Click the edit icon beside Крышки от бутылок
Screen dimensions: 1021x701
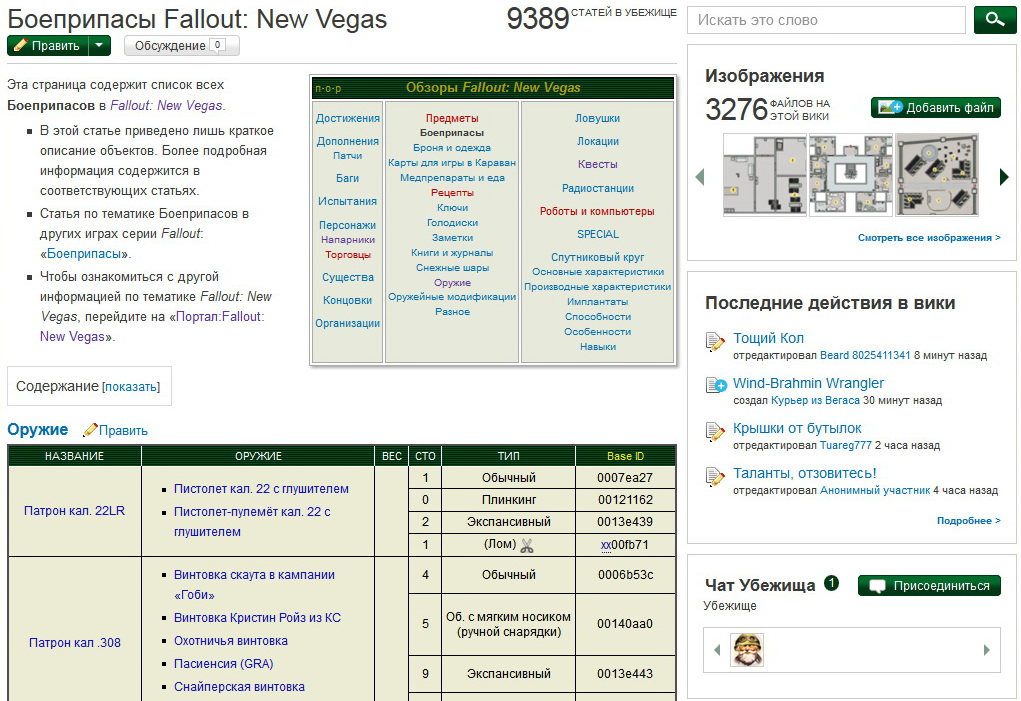(716, 431)
